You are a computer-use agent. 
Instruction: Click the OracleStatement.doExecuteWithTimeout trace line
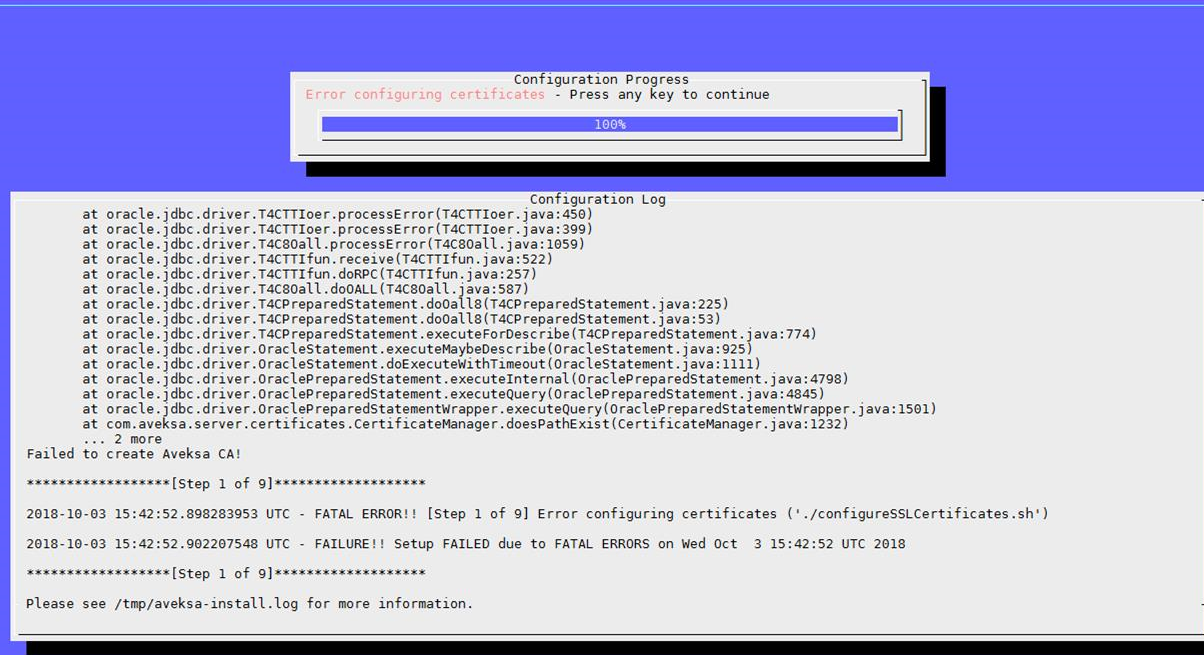coord(421,364)
